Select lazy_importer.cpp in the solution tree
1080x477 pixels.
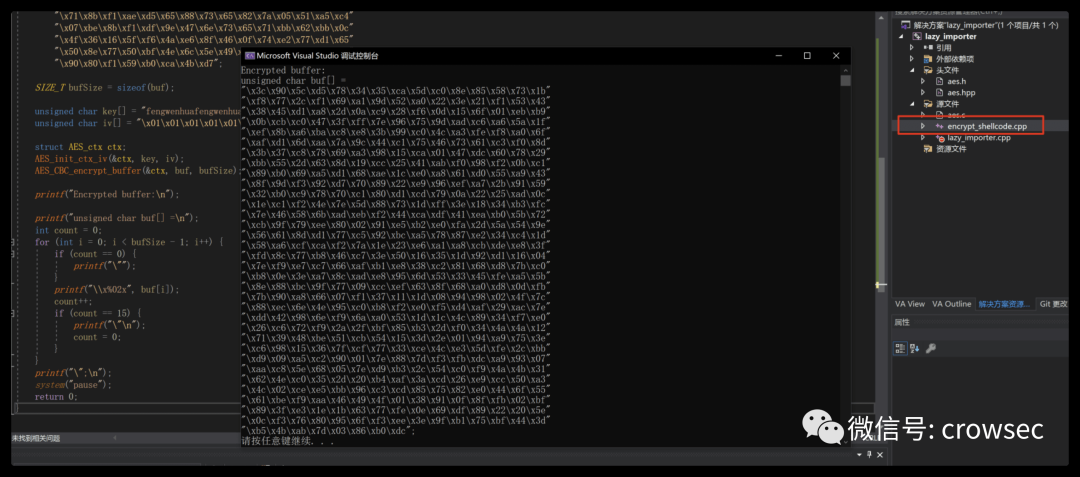point(979,138)
